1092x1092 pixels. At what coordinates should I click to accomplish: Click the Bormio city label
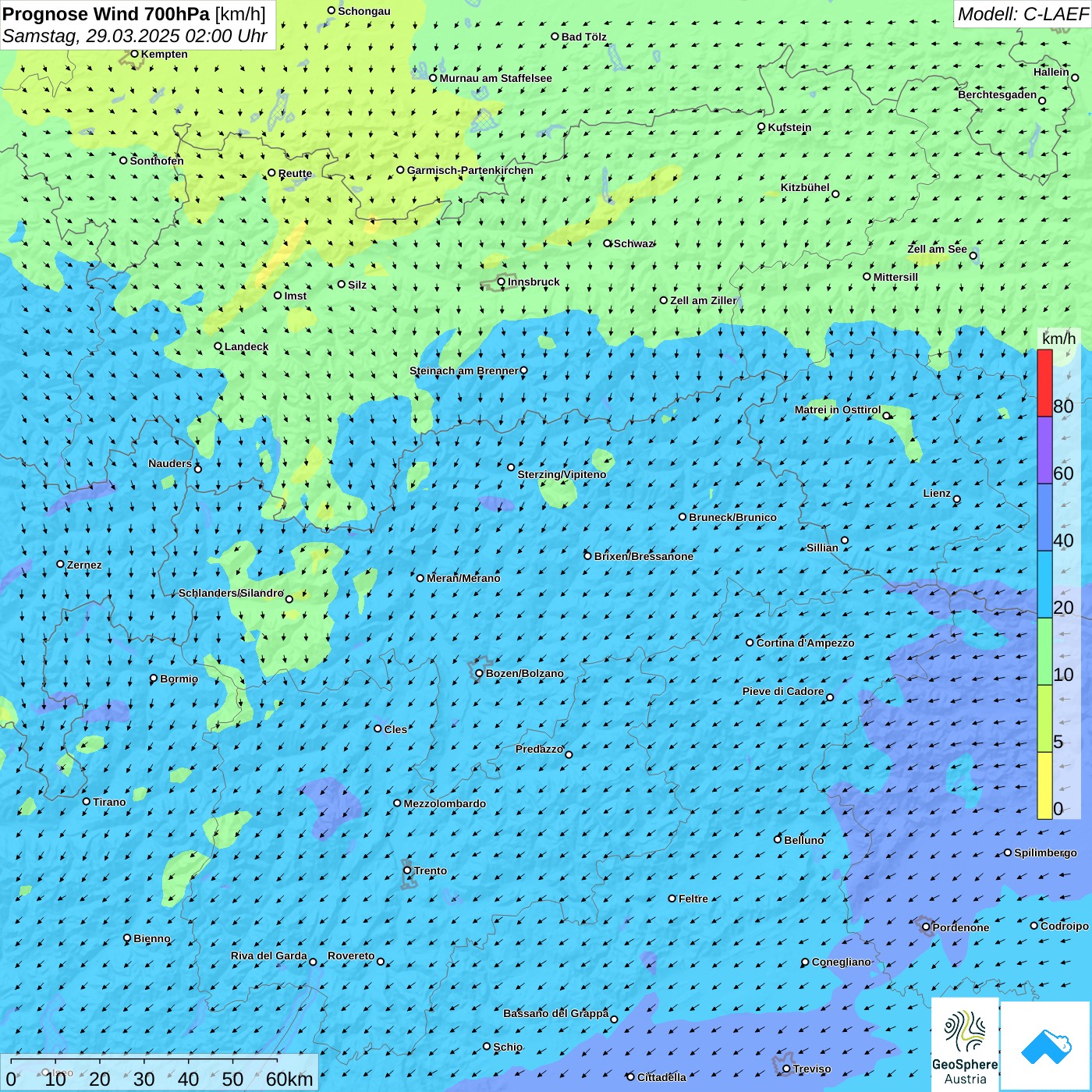(x=179, y=679)
